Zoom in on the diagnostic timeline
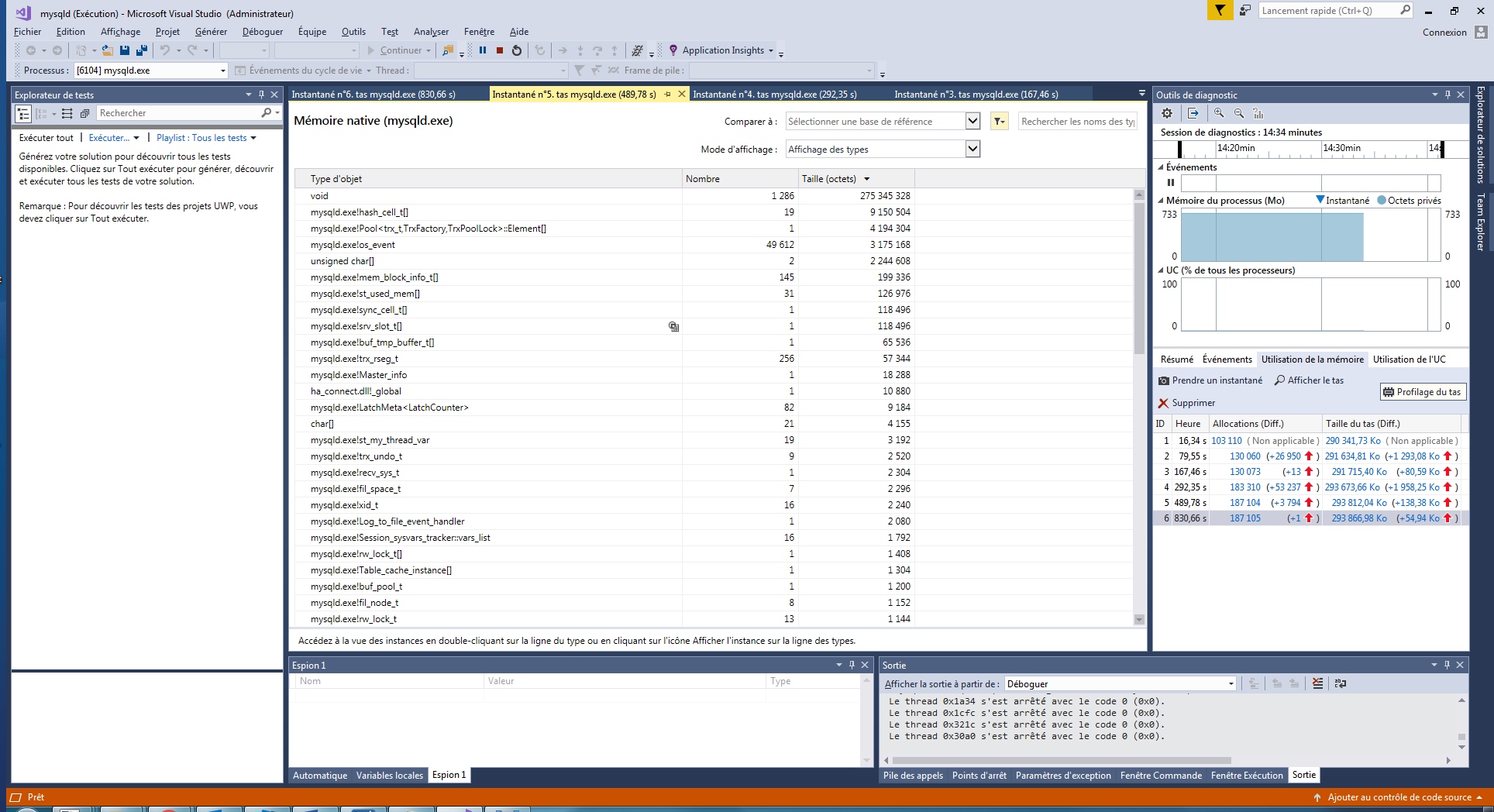This screenshot has height=812, width=1494. coord(1219,113)
